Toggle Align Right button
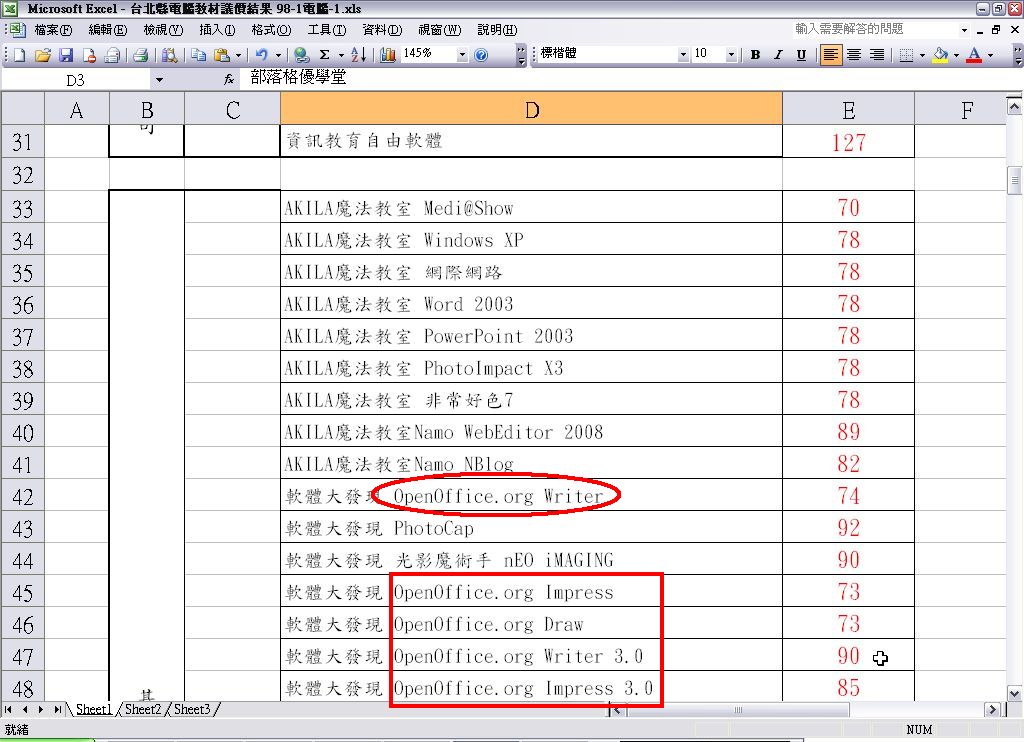1024x742 pixels. (877, 55)
